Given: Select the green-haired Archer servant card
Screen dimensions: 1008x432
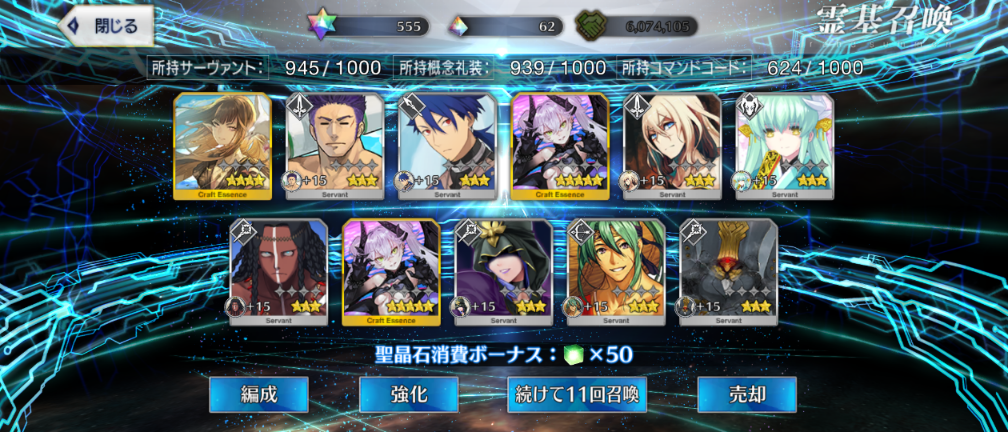Looking at the screenshot, I should pyautogui.click(x=616, y=273).
